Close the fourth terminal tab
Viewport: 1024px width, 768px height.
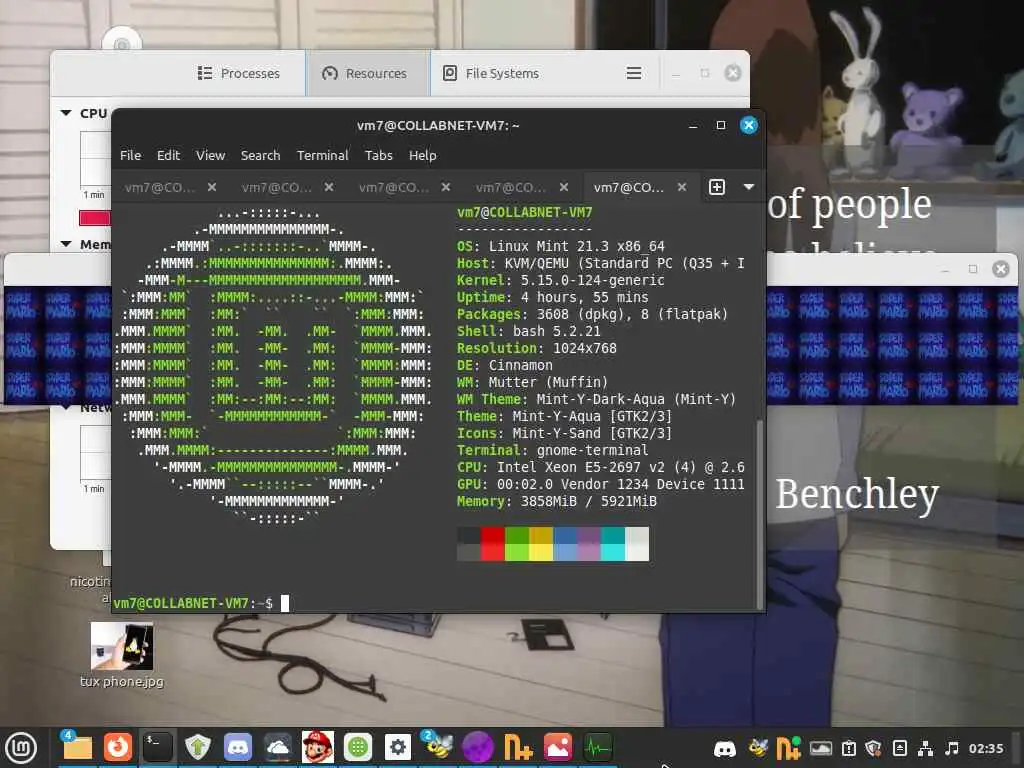[564, 187]
